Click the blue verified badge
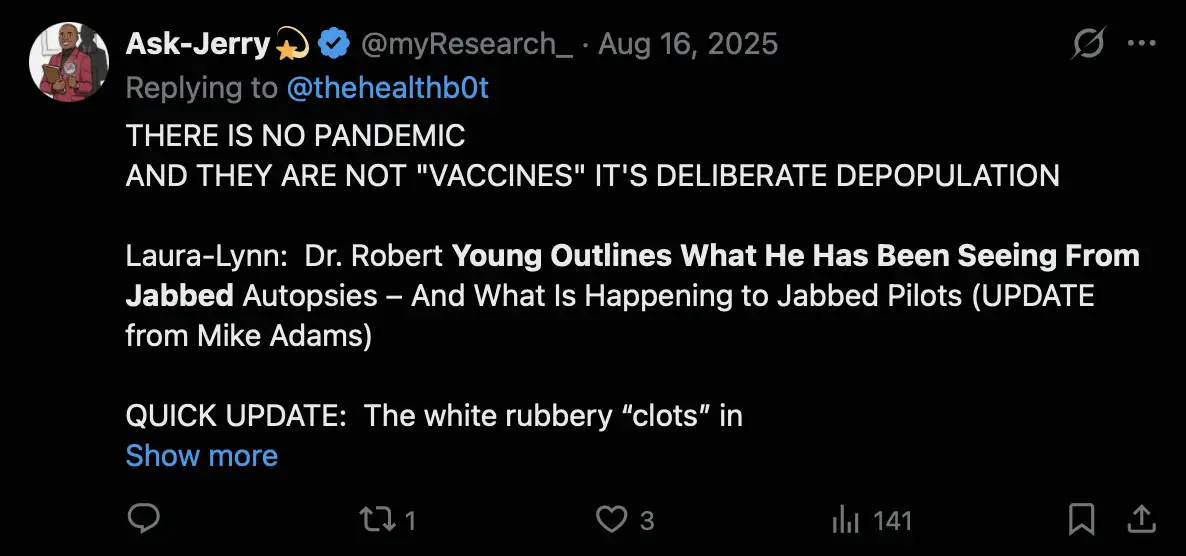 point(333,44)
